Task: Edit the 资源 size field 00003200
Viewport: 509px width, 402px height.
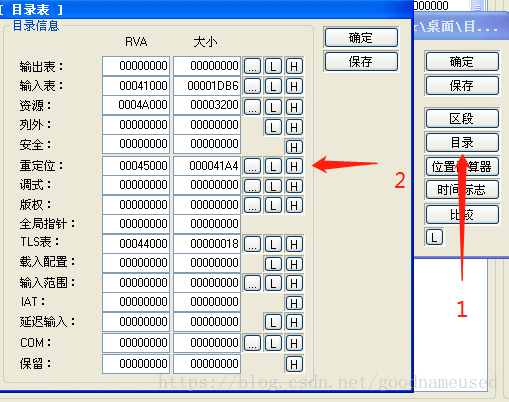Action: tap(207, 105)
